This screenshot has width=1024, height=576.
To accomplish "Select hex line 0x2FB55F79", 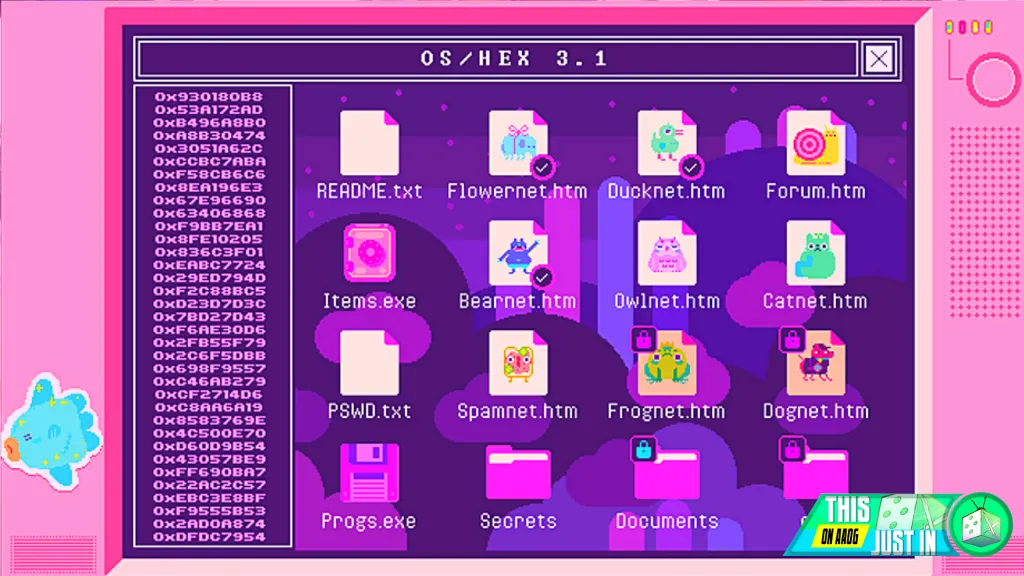I will [209, 343].
